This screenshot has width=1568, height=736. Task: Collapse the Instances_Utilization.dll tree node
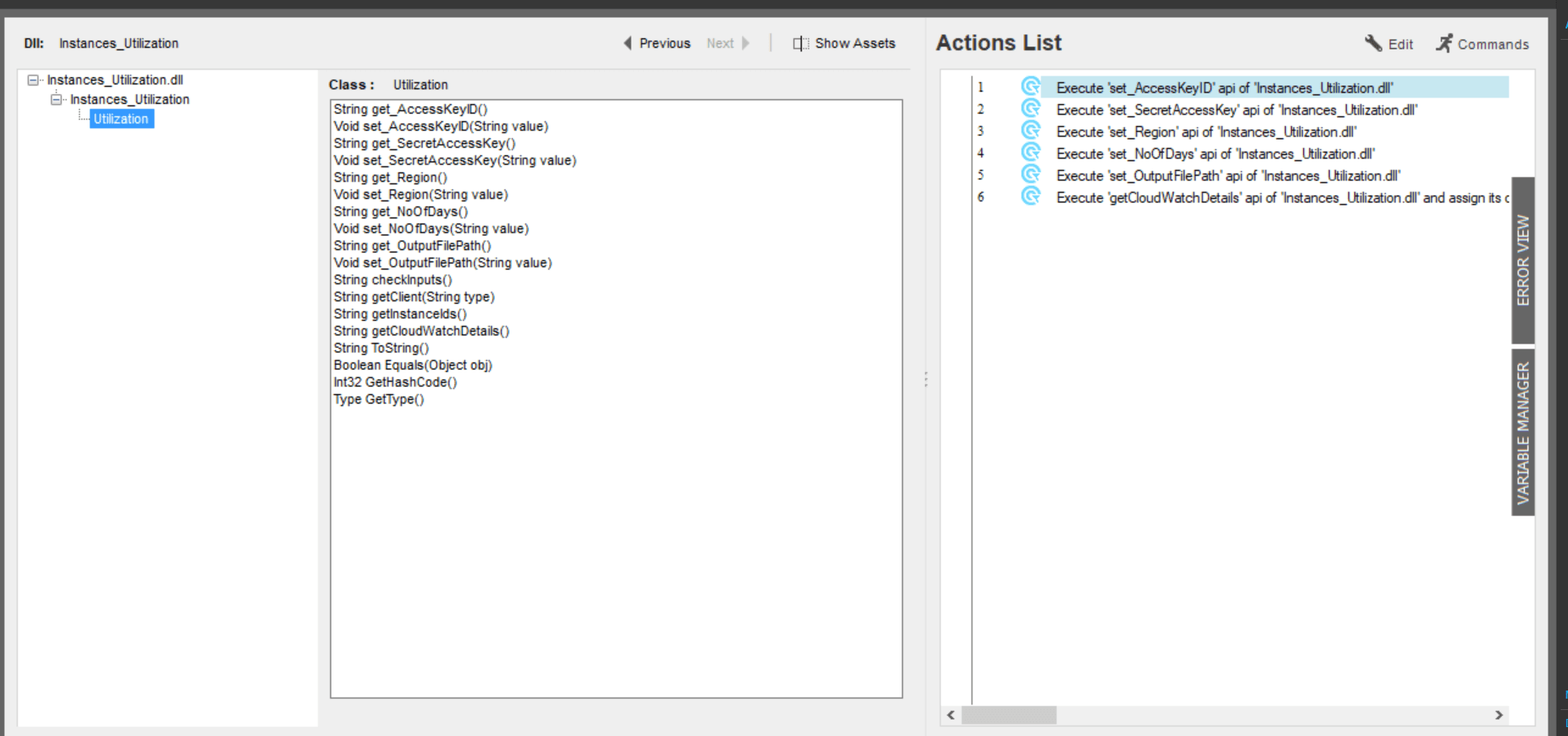pyautogui.click(x=33, y=80)
